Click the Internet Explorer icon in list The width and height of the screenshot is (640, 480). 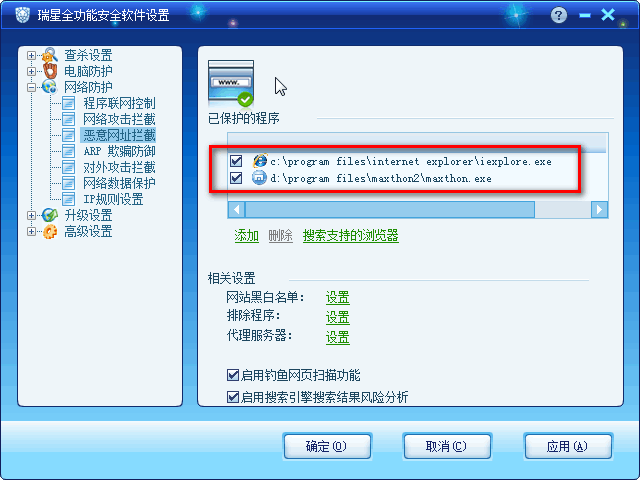260,161
